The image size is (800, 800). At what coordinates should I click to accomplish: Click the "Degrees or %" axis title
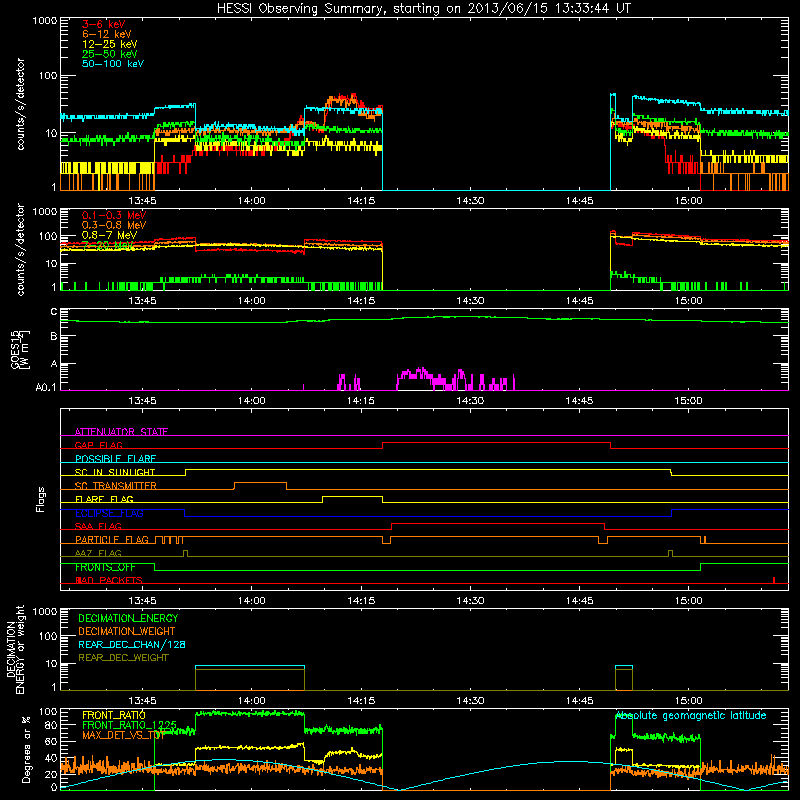coord(26,749)
